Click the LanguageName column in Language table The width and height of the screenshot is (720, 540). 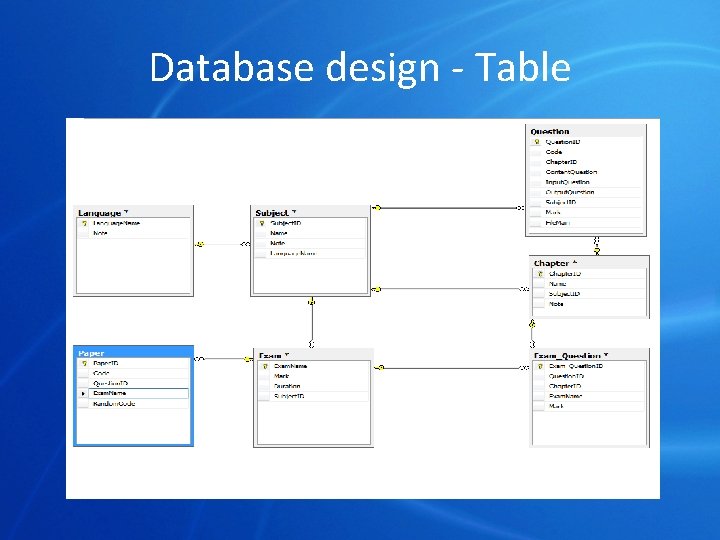(x=134, y=224)
